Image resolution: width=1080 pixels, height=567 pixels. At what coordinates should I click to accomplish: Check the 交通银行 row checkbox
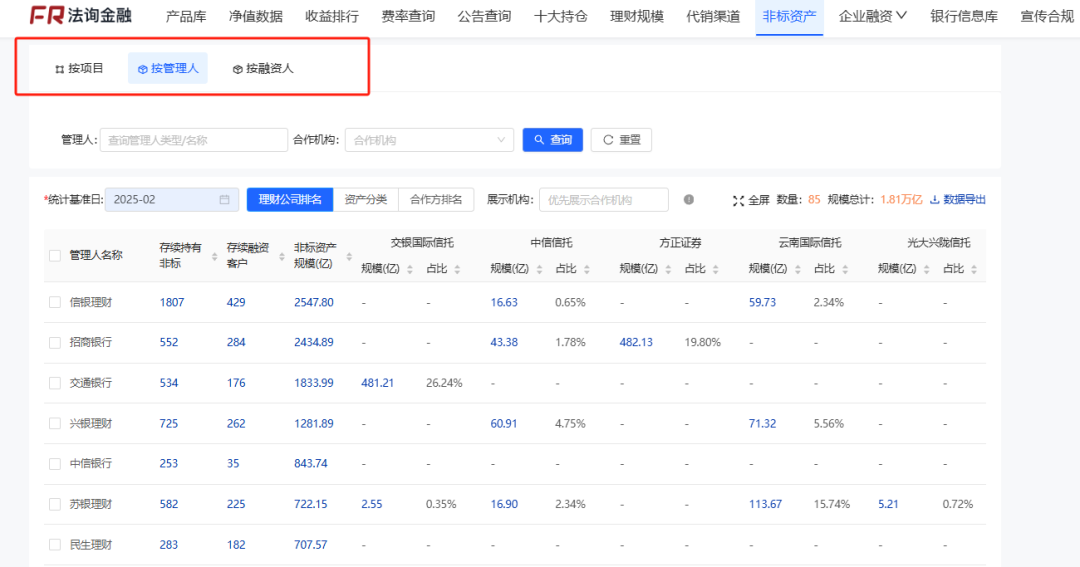[55, 383]
